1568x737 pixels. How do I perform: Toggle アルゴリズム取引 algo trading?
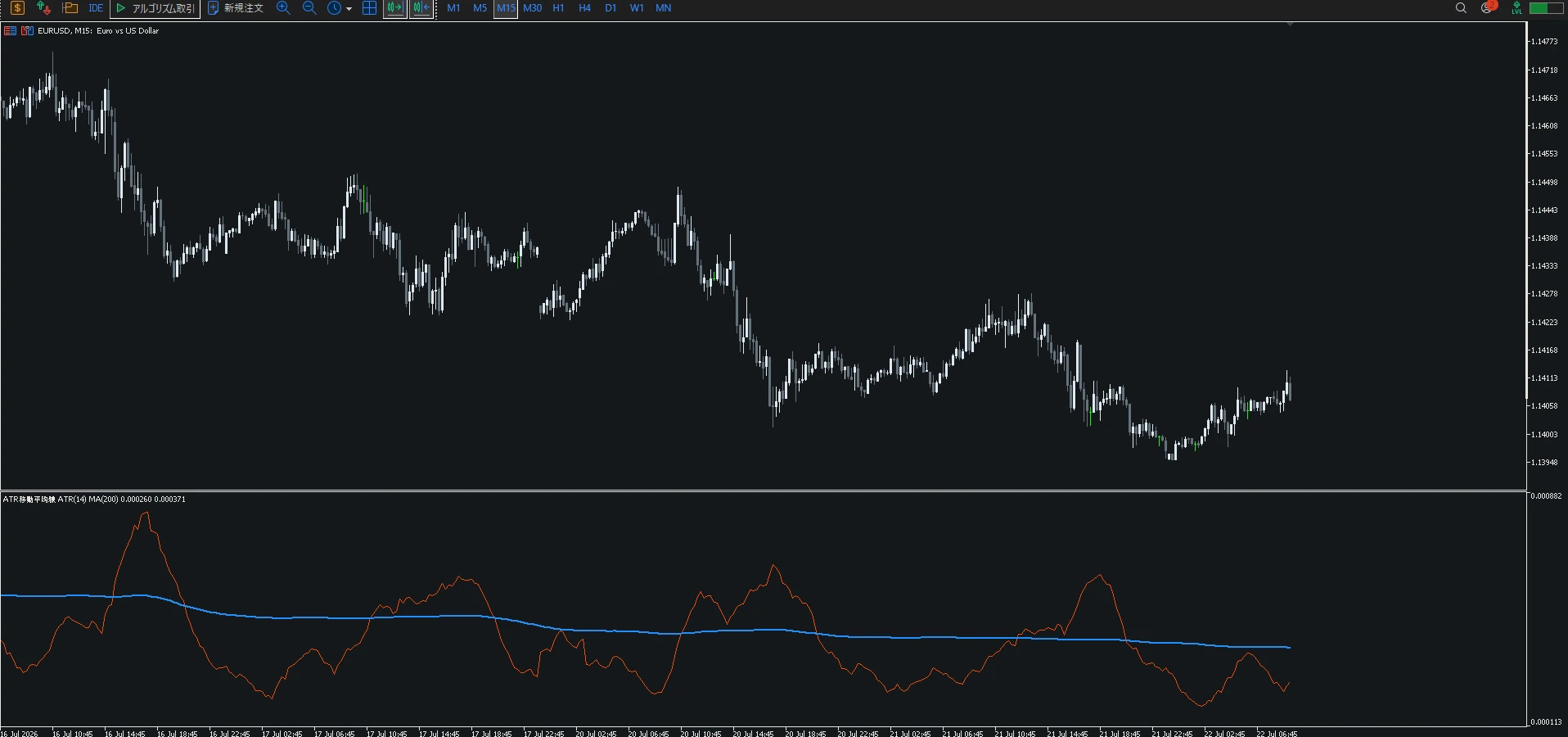(155, 8)
